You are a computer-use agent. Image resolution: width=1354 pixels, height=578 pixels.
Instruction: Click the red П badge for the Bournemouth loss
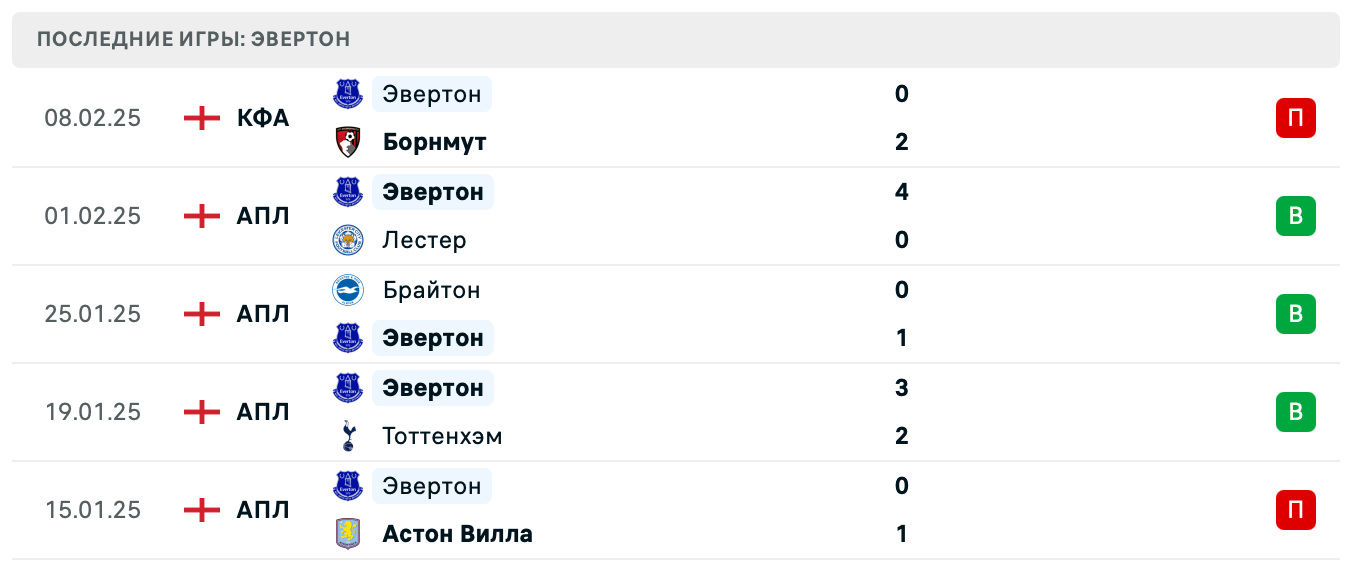tap(1296, 117)
